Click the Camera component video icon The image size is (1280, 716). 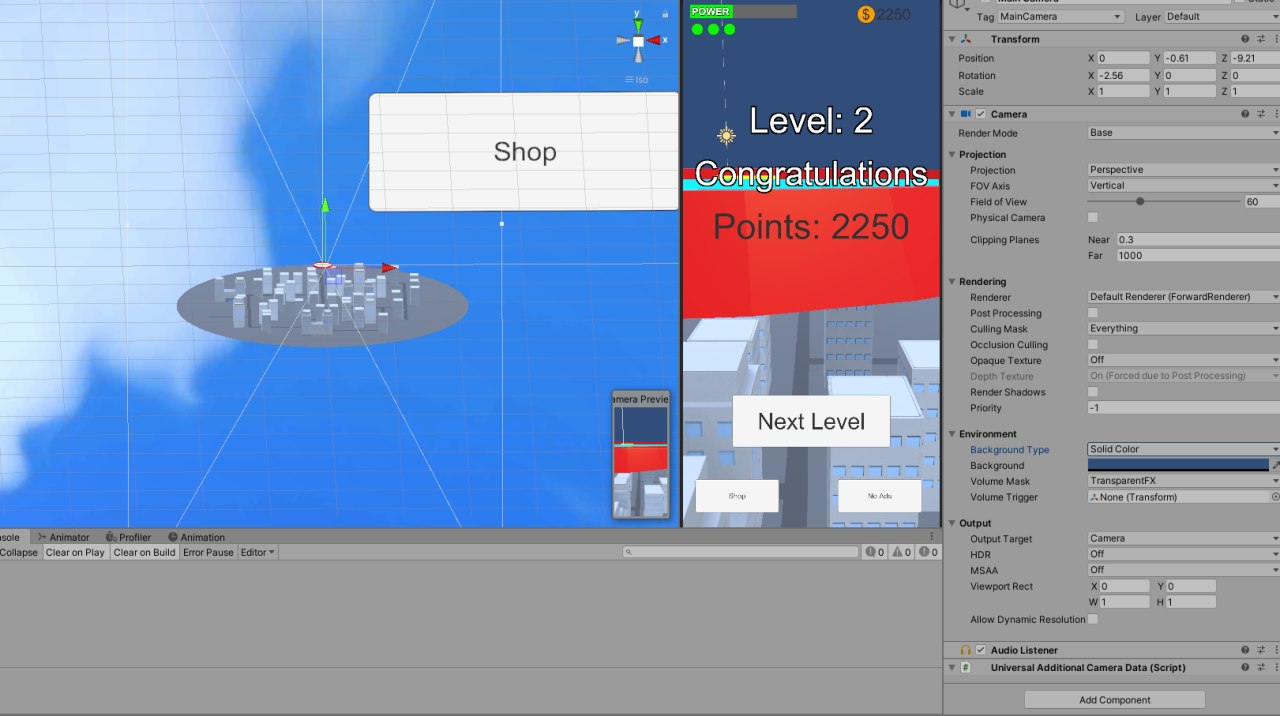click(966, 114)
